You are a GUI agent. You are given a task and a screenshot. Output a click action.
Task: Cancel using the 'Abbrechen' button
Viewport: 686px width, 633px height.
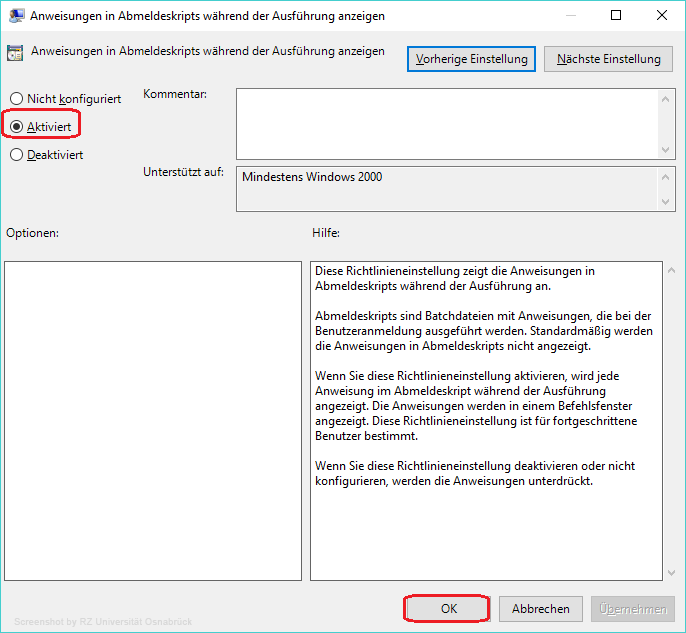click(541, 608)
